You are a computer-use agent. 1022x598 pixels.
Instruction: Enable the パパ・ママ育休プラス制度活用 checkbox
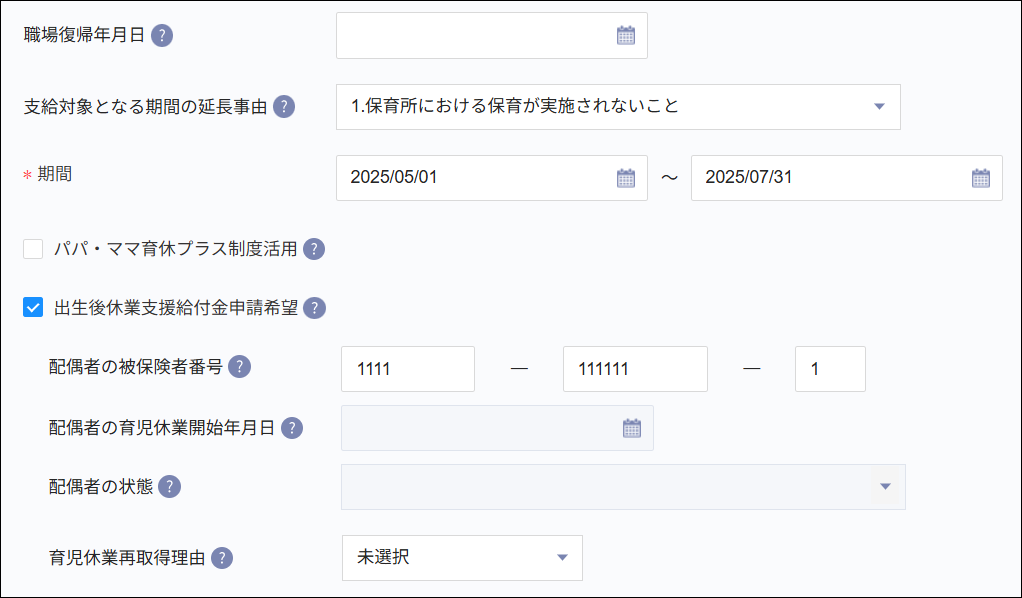point(31,248)
